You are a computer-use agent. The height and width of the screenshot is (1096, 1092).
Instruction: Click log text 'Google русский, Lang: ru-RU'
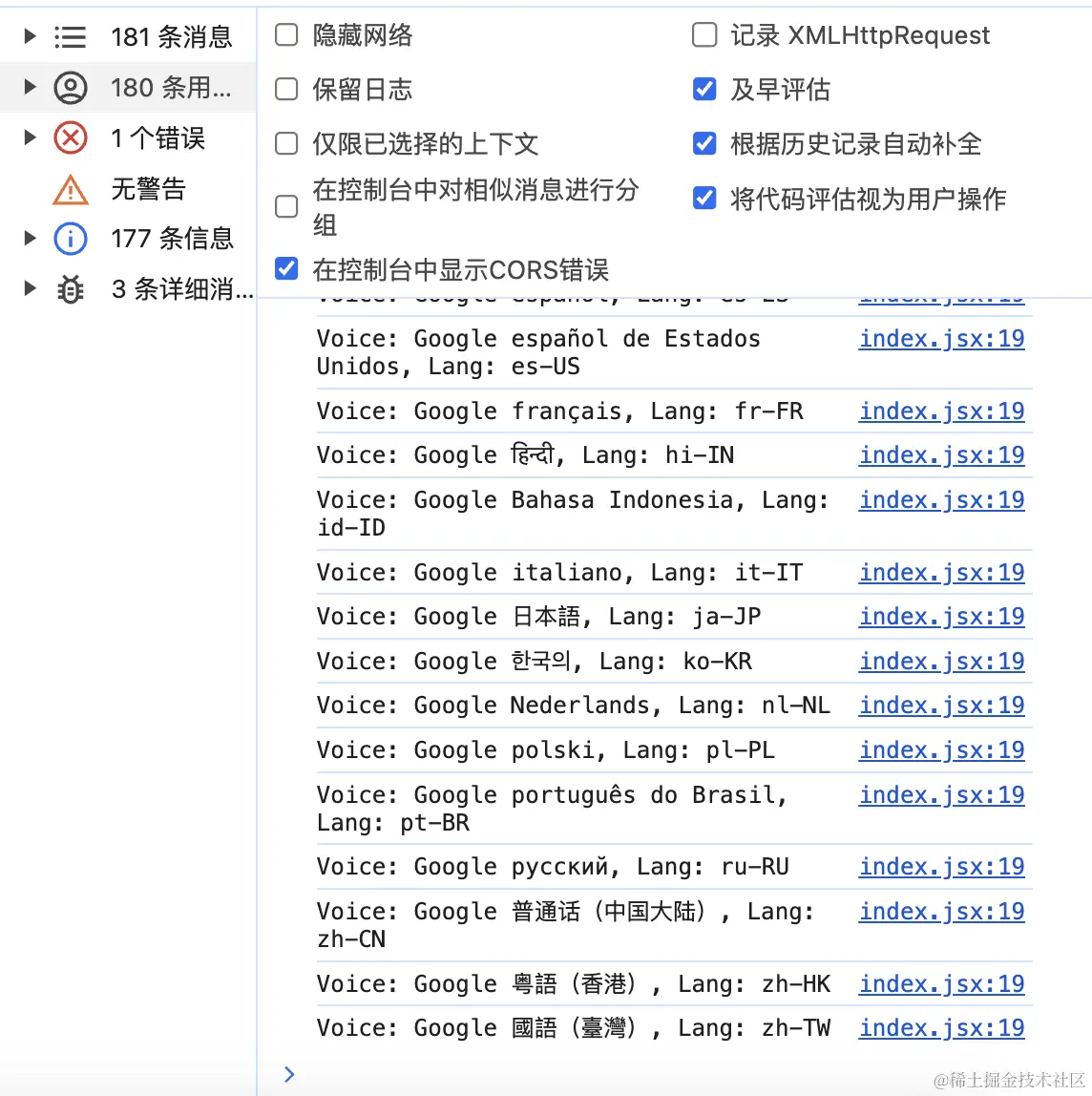[601, 868]
